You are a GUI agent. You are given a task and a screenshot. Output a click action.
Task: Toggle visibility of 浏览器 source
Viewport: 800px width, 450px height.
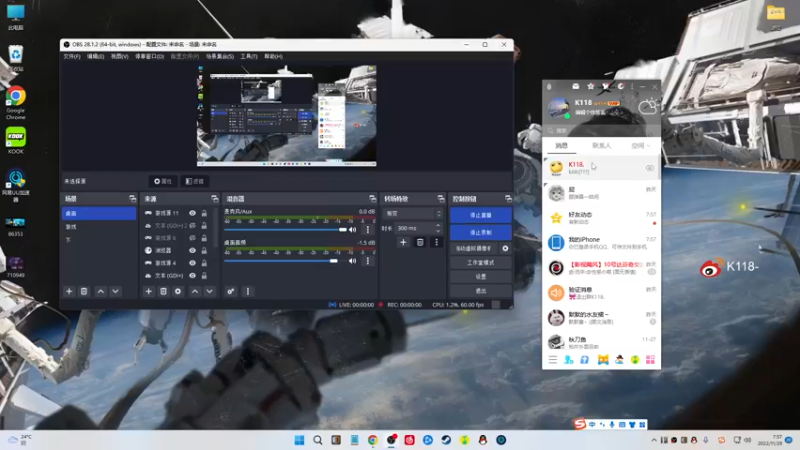(192, 251)
